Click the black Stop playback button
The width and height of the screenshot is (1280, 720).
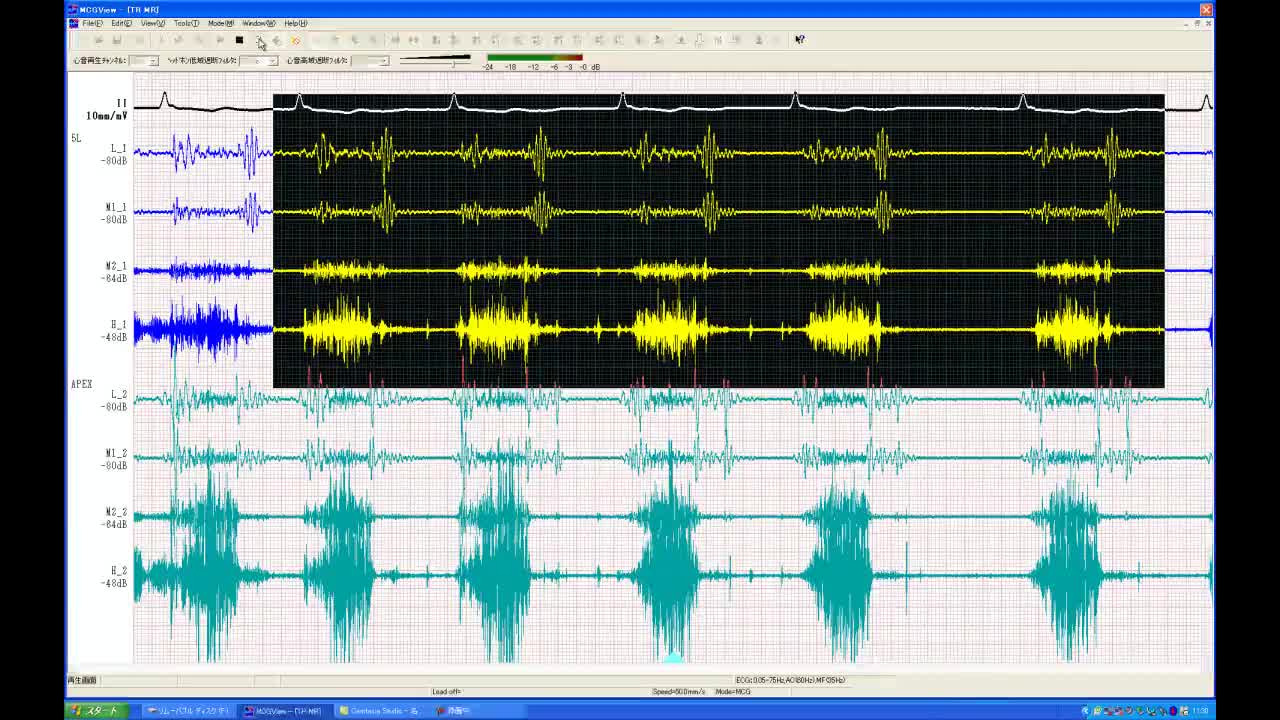pyautogui.click(x=239, y=40)
